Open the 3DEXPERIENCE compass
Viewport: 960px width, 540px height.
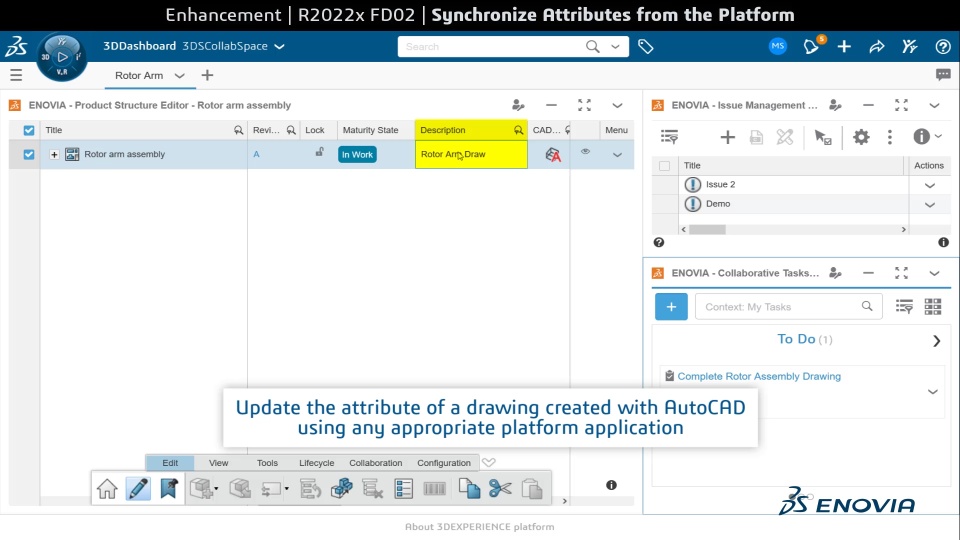coord(62,57)
